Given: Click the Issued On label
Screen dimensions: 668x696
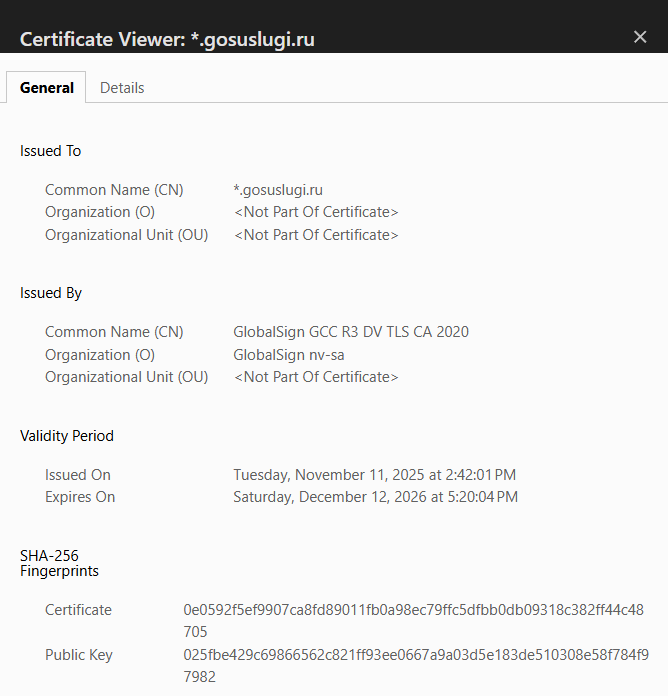Looking at the screenshot, I should [78, 475].
